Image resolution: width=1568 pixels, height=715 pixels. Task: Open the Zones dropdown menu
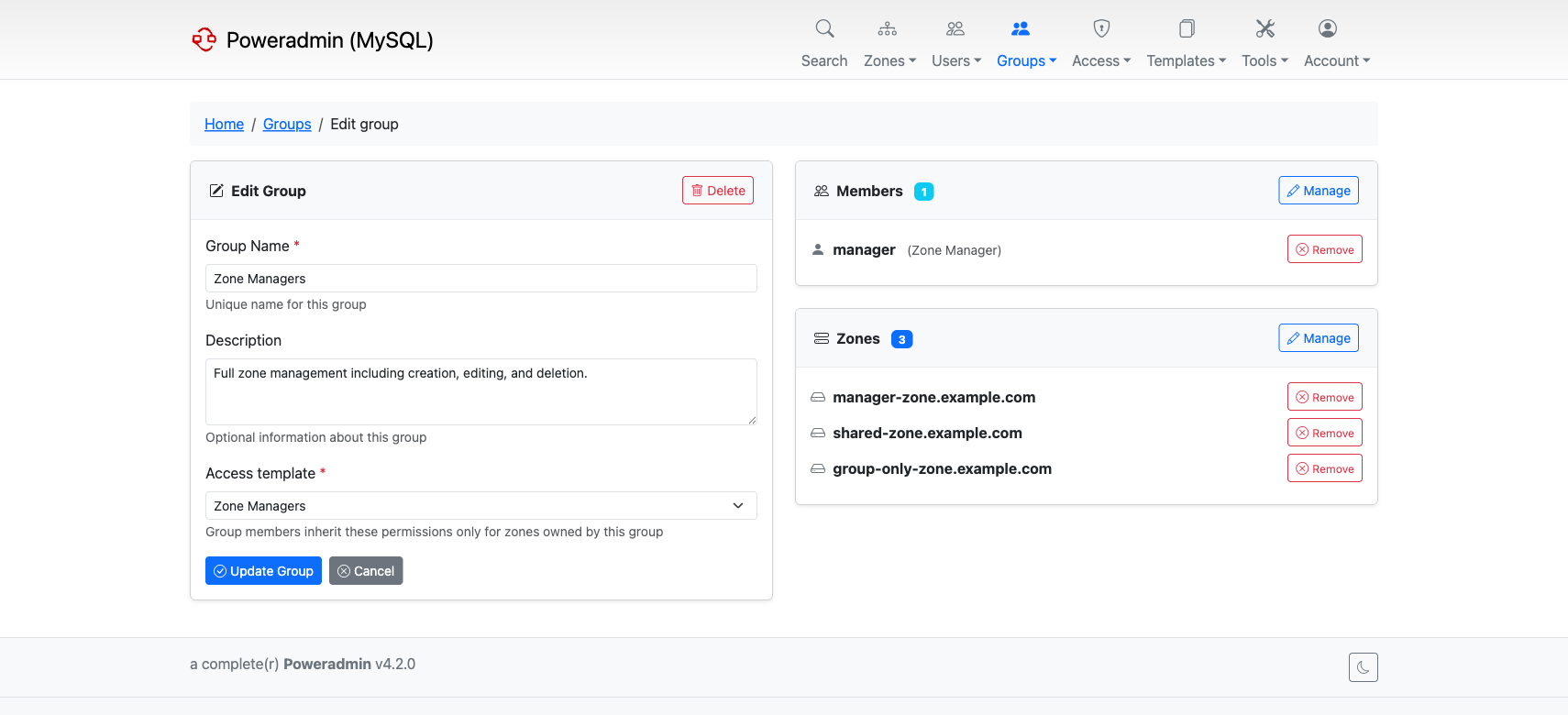pyautogui.click(x=889, y=60)
